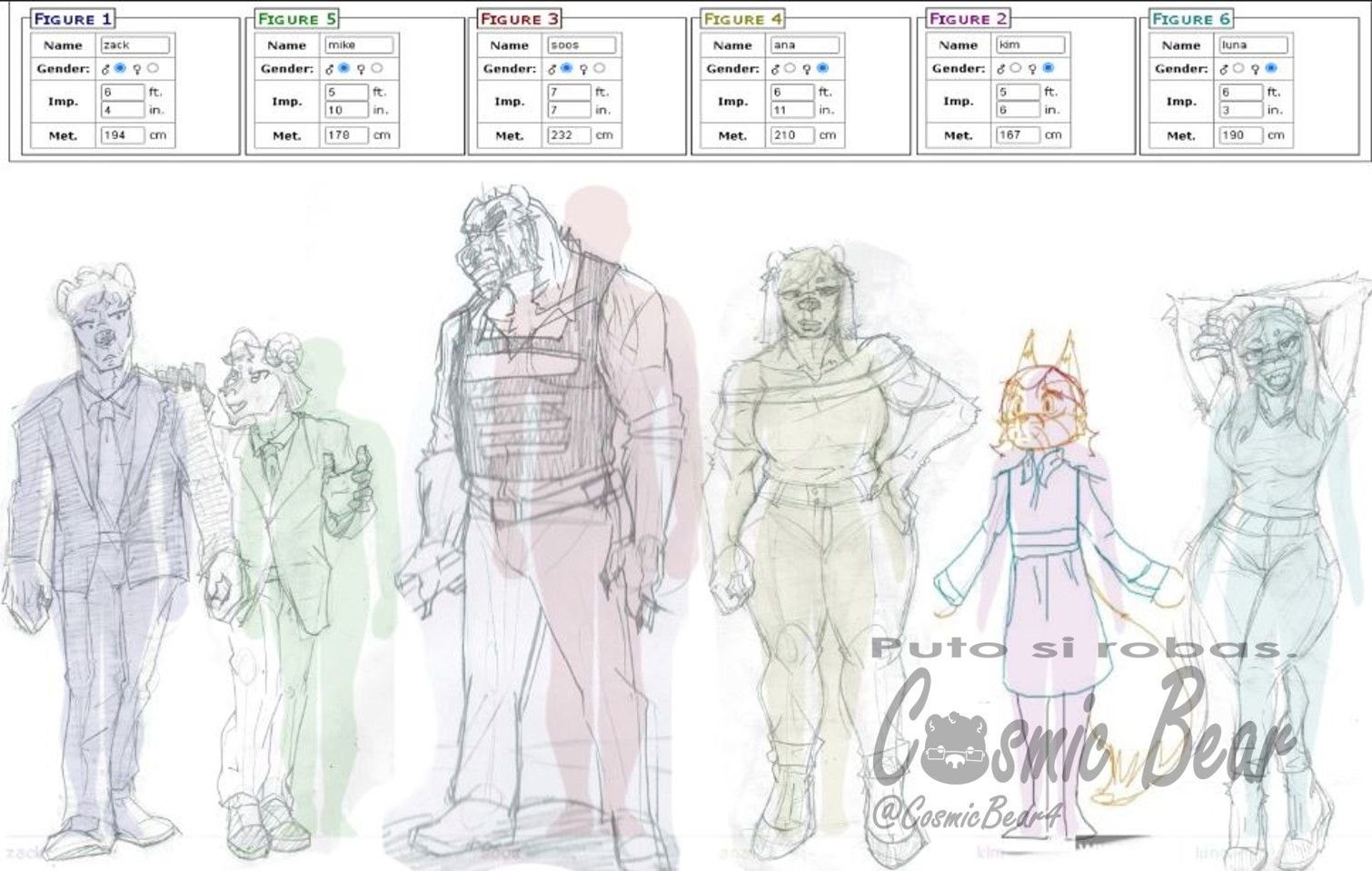Click the "Figure 4" panel heading

tap(743, 19)
